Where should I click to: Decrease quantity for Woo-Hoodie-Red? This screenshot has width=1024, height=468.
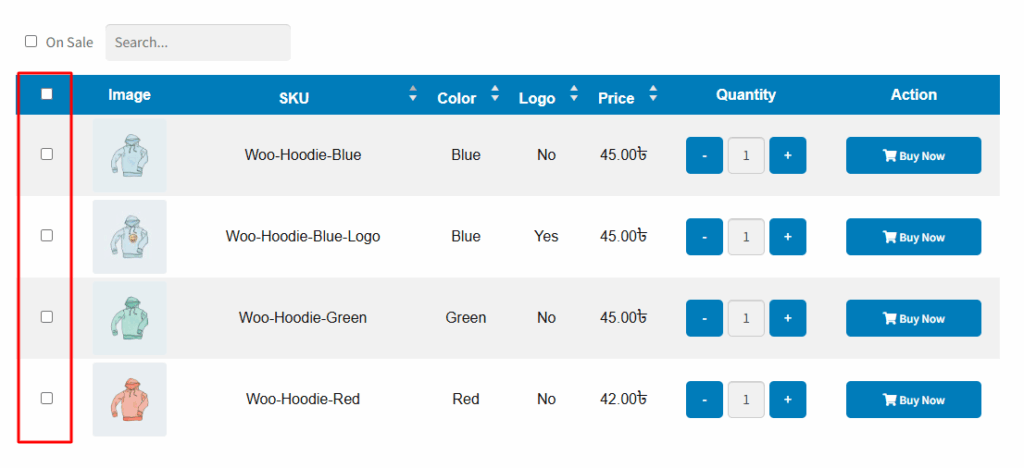(704, 399)
